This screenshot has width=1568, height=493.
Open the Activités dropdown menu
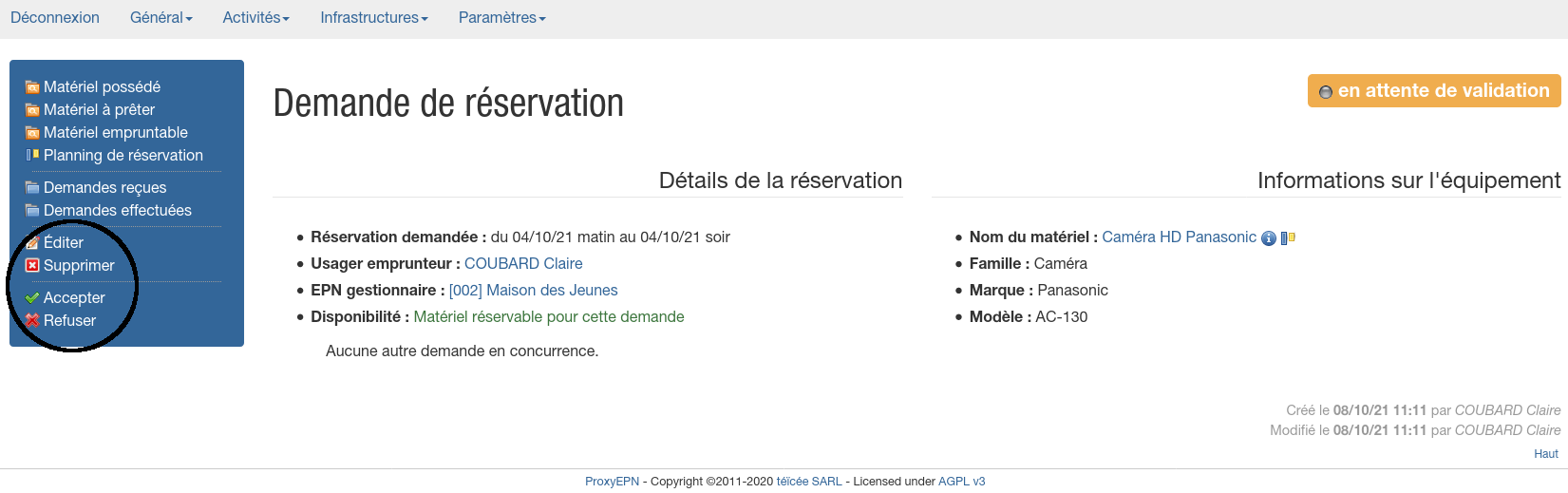pyautogui.click(x=255, y=18)
